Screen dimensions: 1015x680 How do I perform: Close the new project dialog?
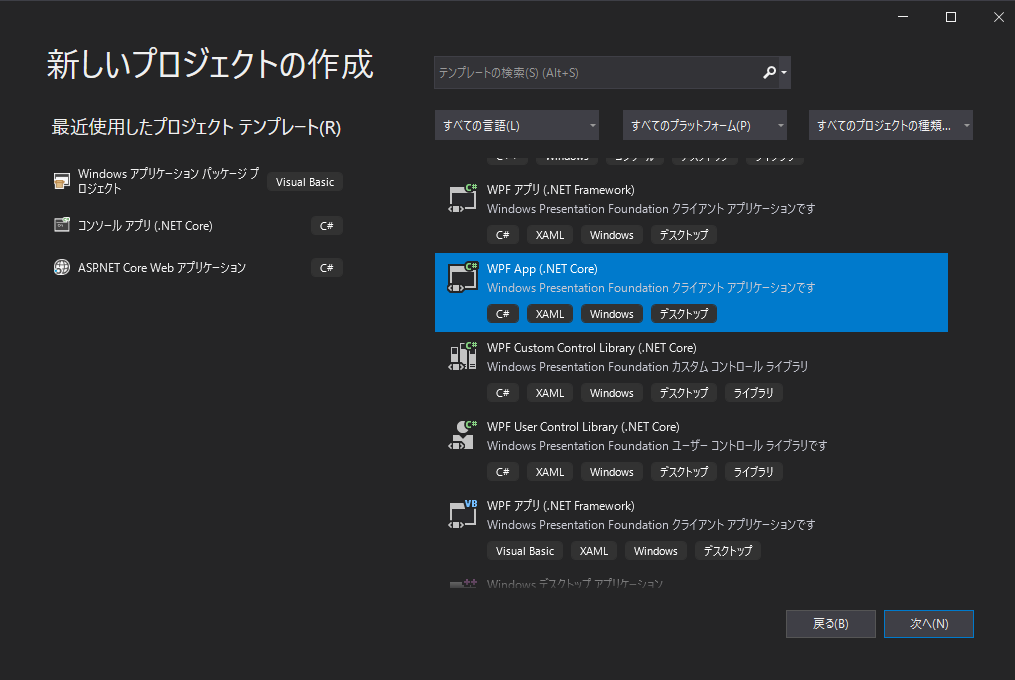click(x=999, y=17)
